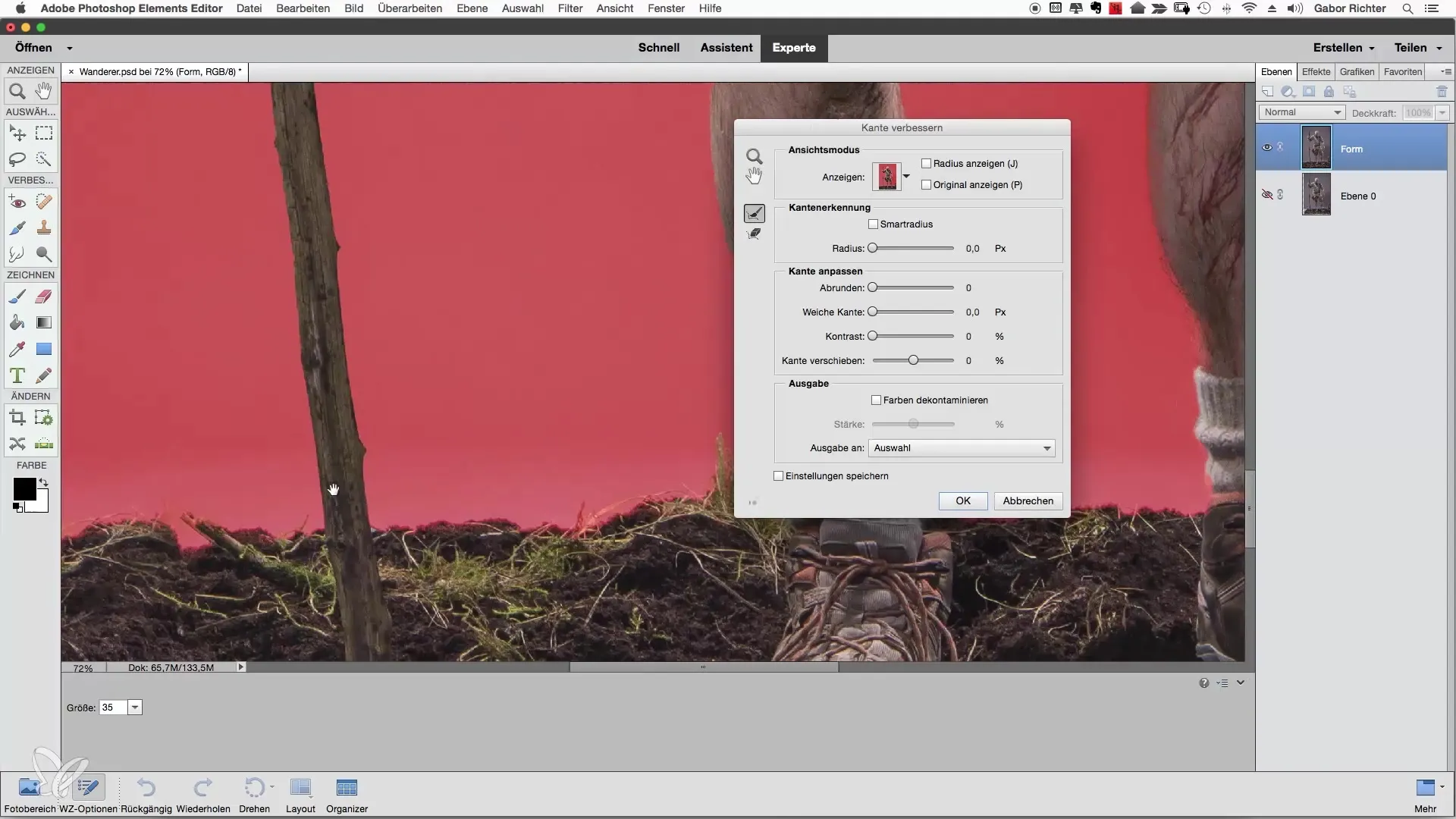
Task: Switch to Schnell mode
Action: coord(658,48)
